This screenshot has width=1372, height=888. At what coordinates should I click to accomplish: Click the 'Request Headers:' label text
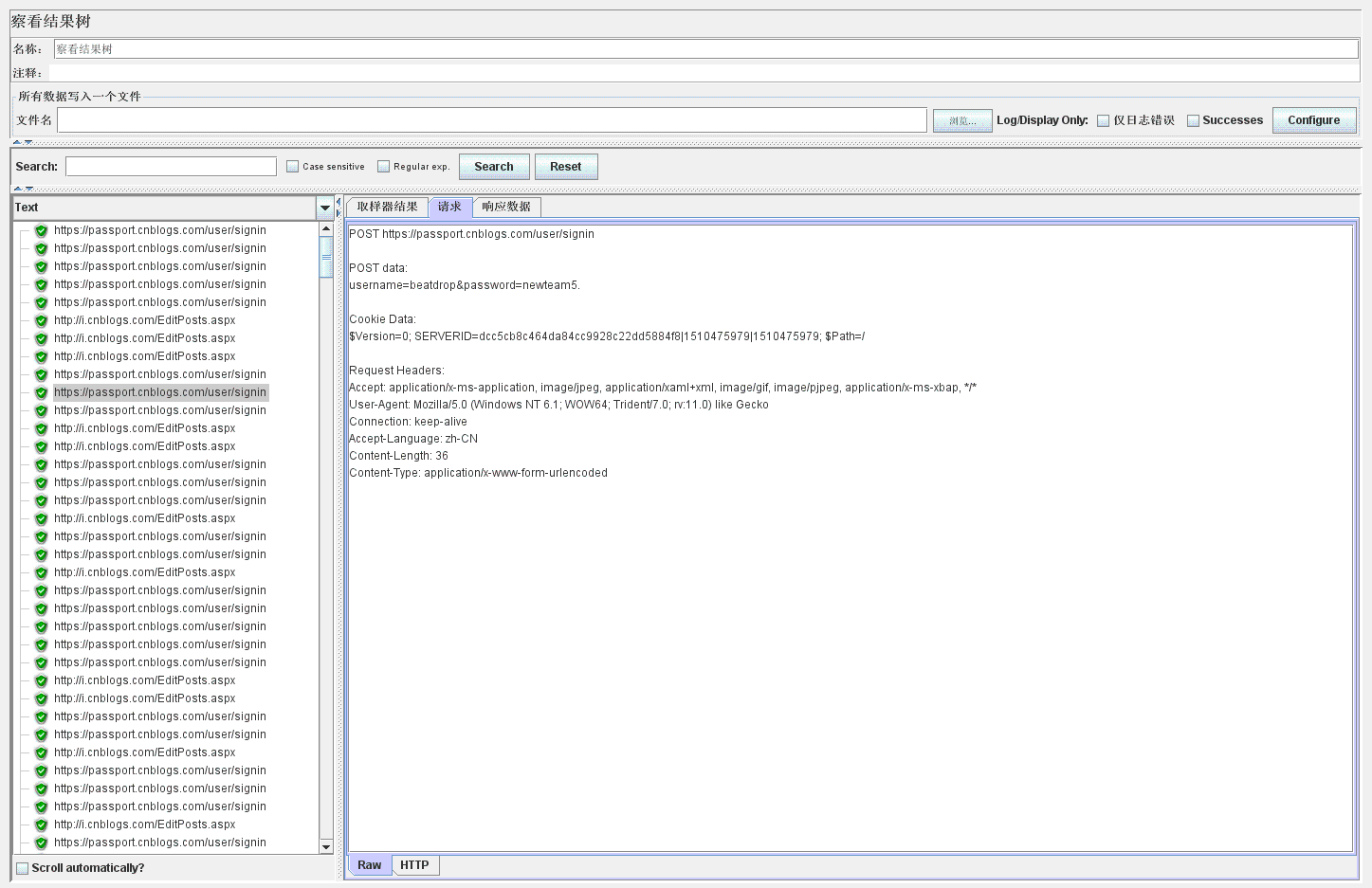point(396,371)
